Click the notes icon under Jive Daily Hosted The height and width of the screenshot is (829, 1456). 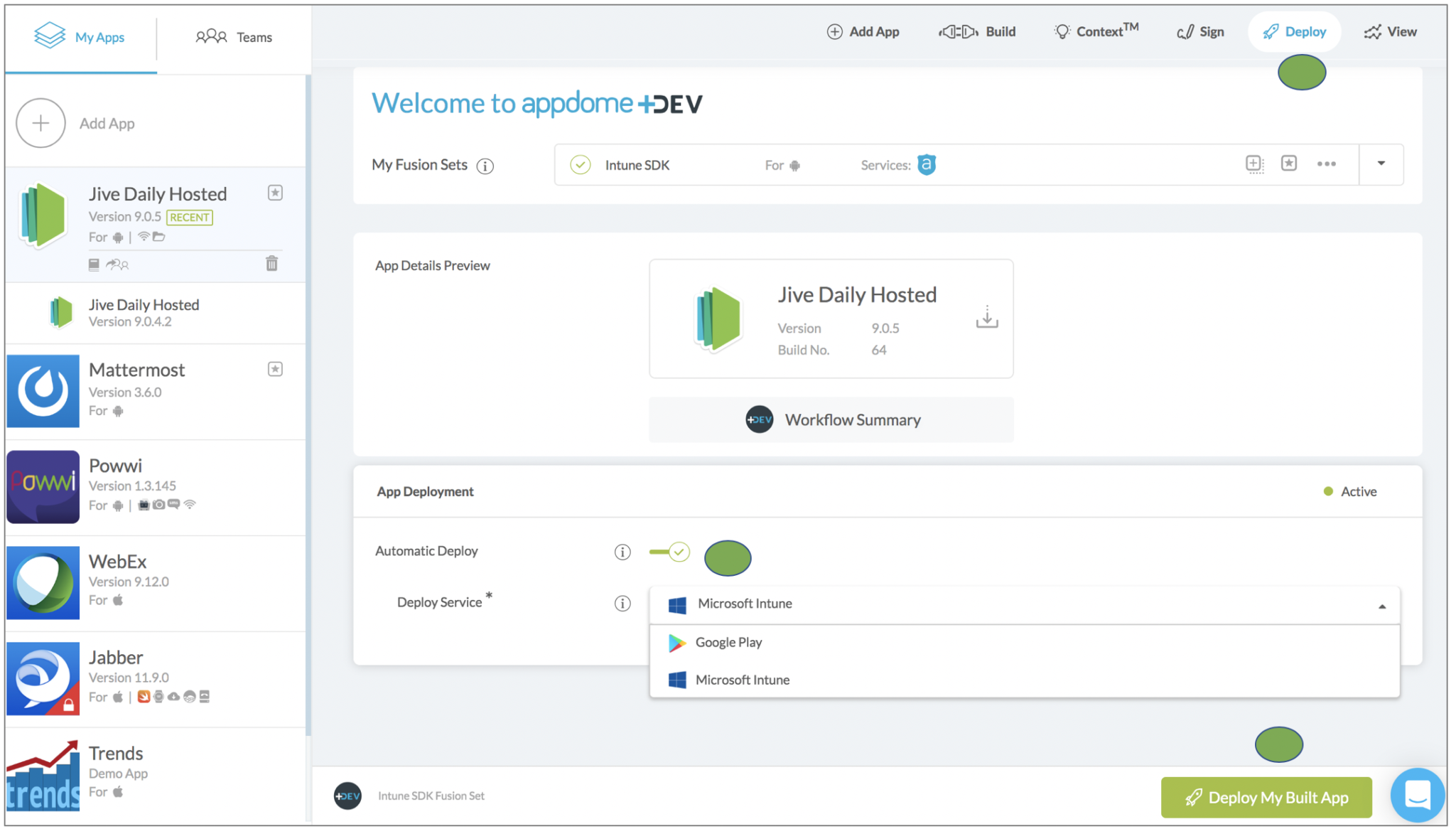pos(94,264)
